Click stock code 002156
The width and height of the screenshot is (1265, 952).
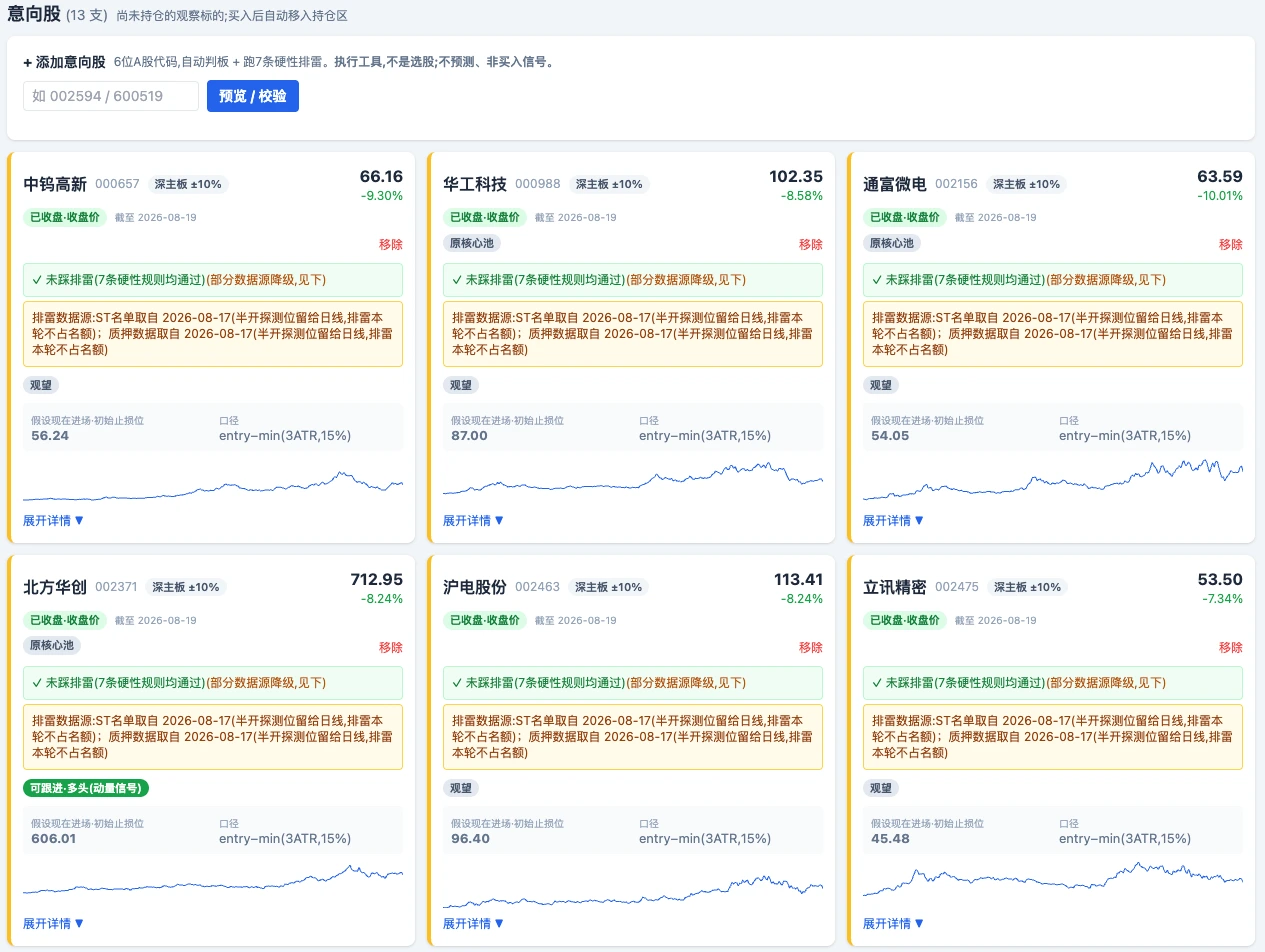956,184
